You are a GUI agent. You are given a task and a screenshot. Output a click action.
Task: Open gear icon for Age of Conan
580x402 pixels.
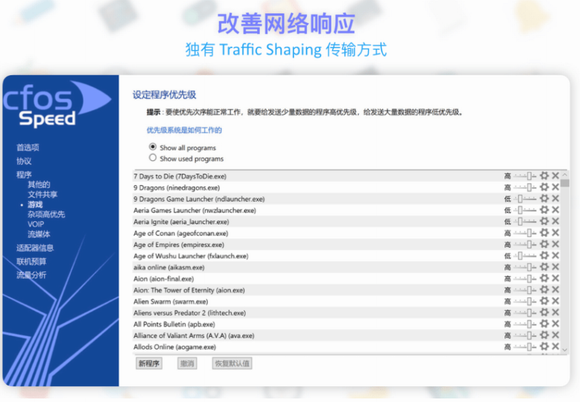[544, 233]
